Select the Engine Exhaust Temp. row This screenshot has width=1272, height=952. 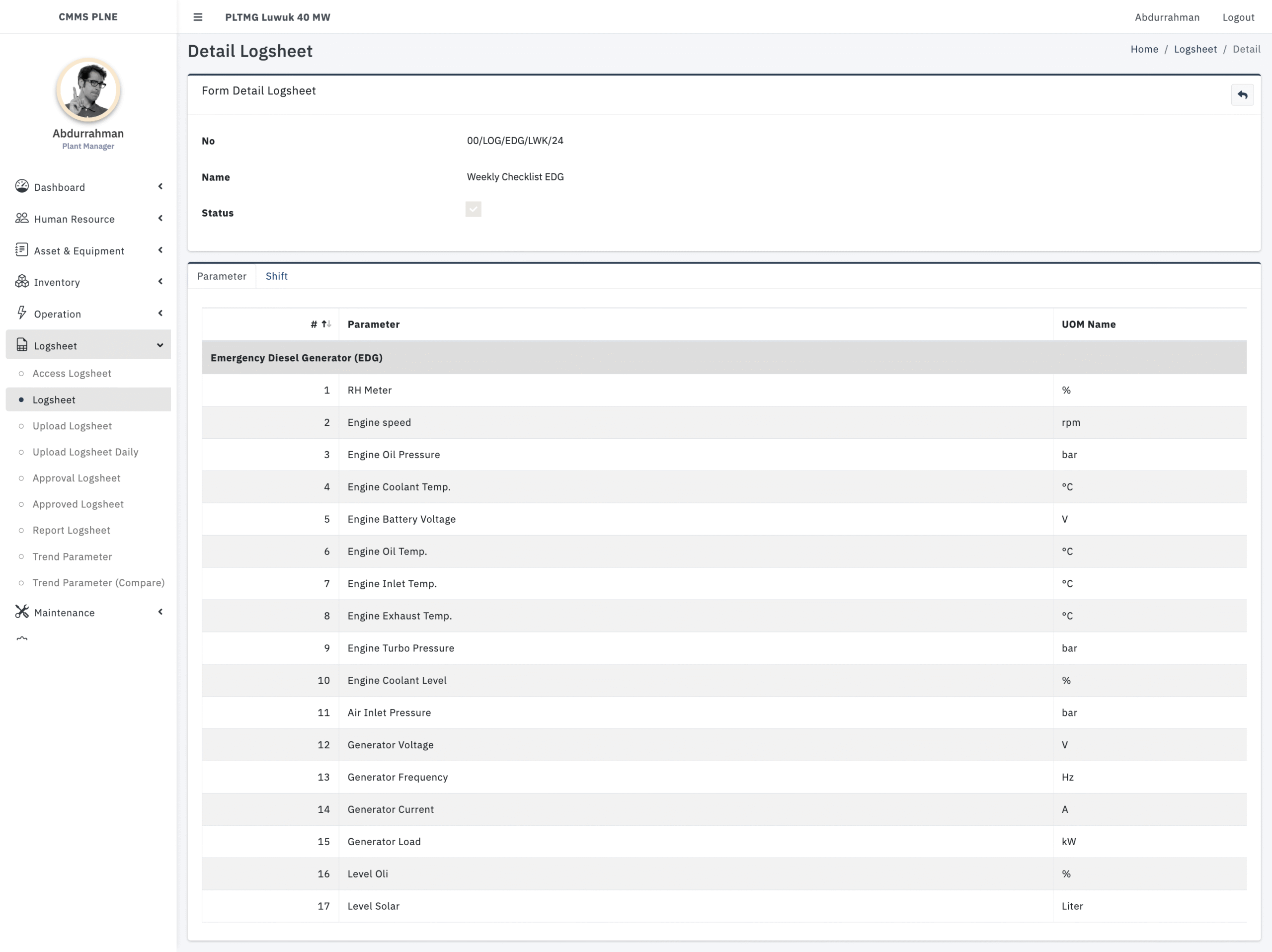point(724,616)
